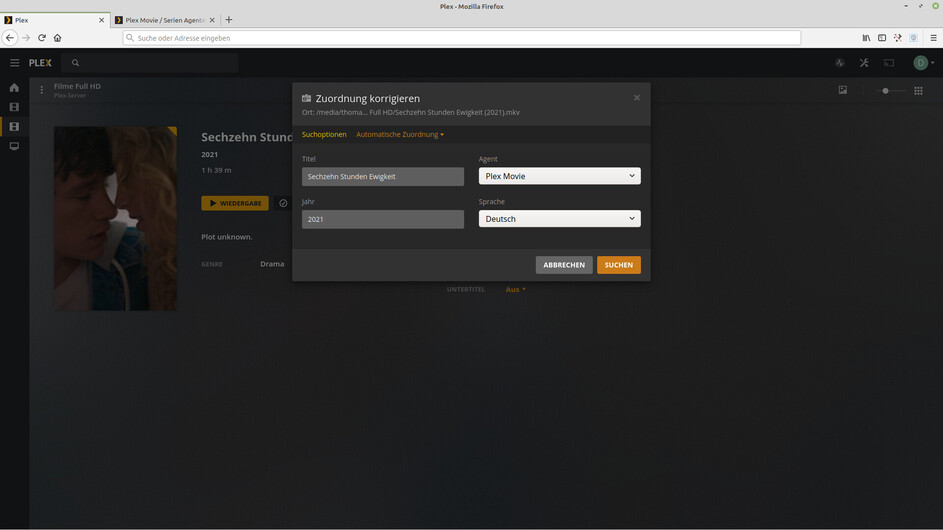
Task: Click the Firefox home button
Action: pos(57,38)
